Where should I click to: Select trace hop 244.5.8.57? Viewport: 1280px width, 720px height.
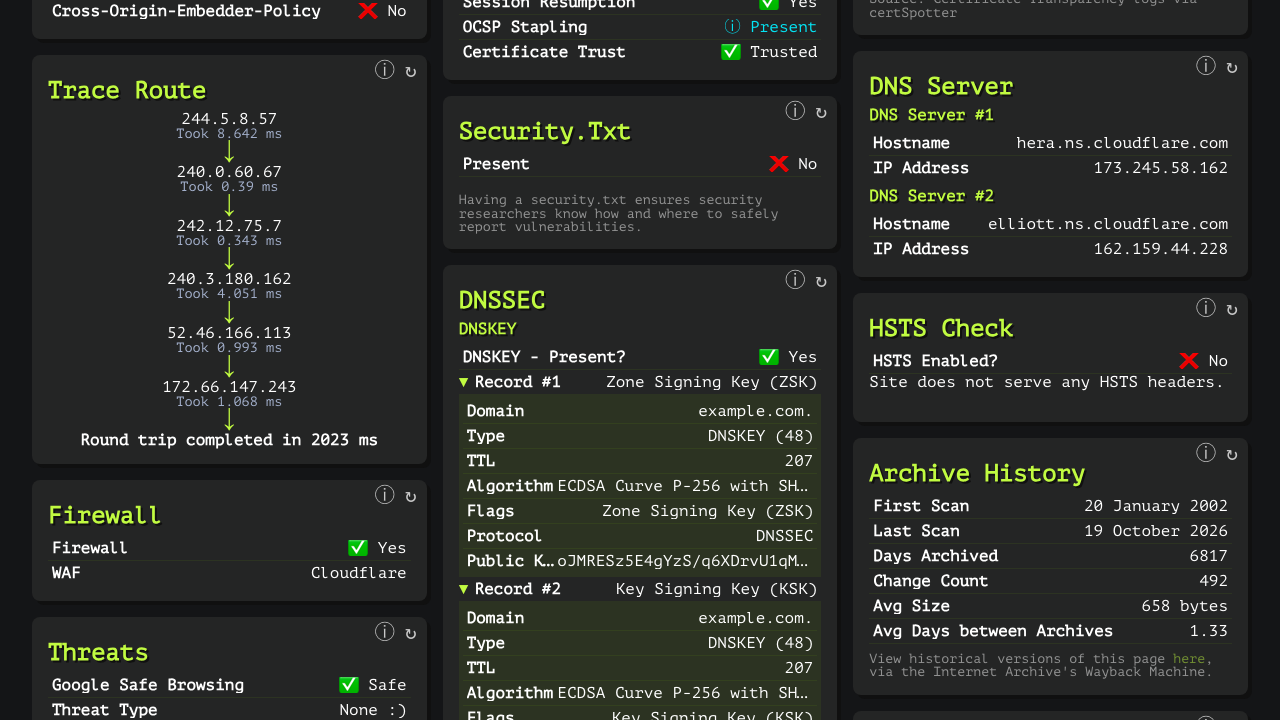click(229, 119)
